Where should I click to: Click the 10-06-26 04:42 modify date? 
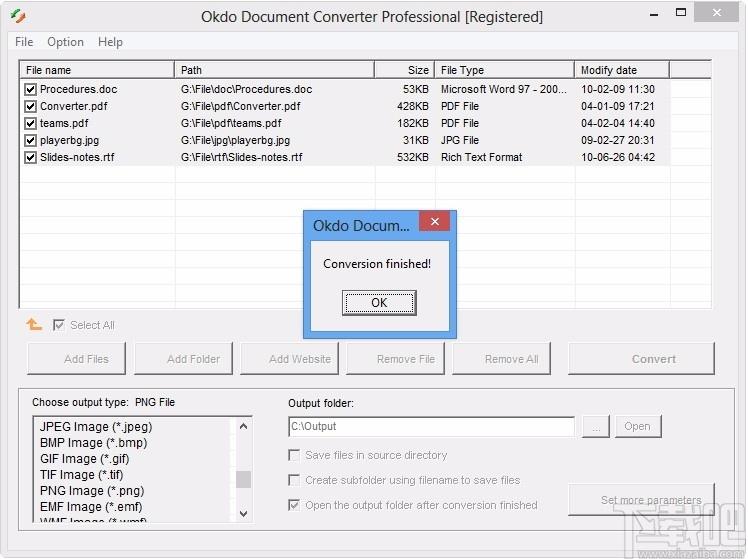click(x=618, y=157)
